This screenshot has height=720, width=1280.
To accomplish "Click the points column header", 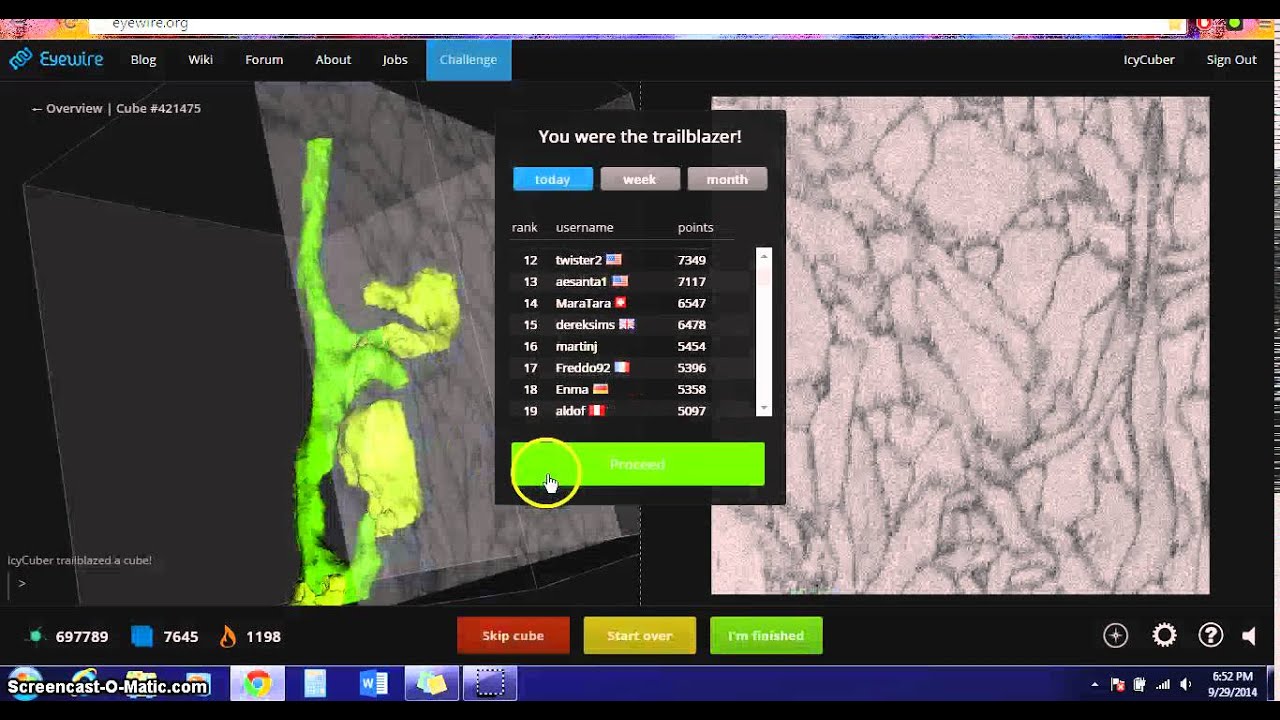I will 695,228.
